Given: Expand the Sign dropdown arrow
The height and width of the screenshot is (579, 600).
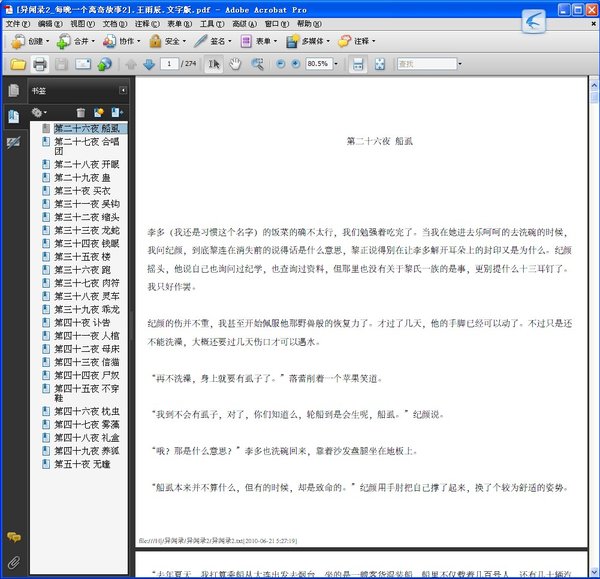Looking at the screenshot, I should [230, 41].
